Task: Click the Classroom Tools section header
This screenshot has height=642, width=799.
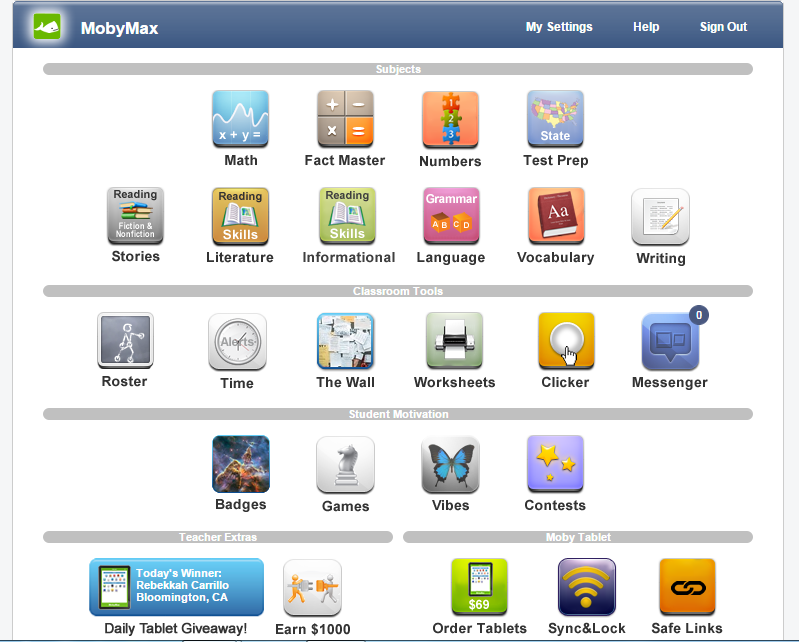Action: [x=398, y=291]
